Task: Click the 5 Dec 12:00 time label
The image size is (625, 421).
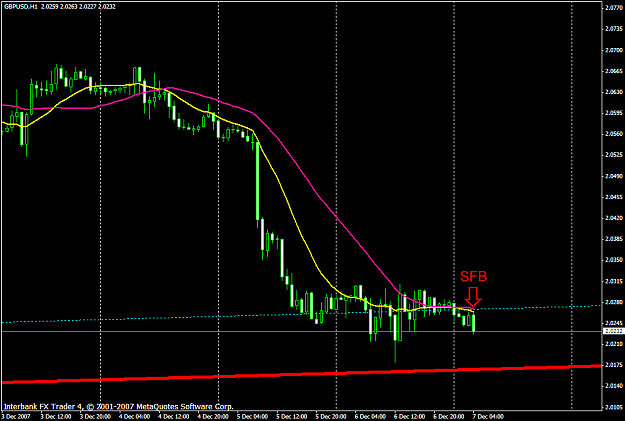Action: (292, 417)
